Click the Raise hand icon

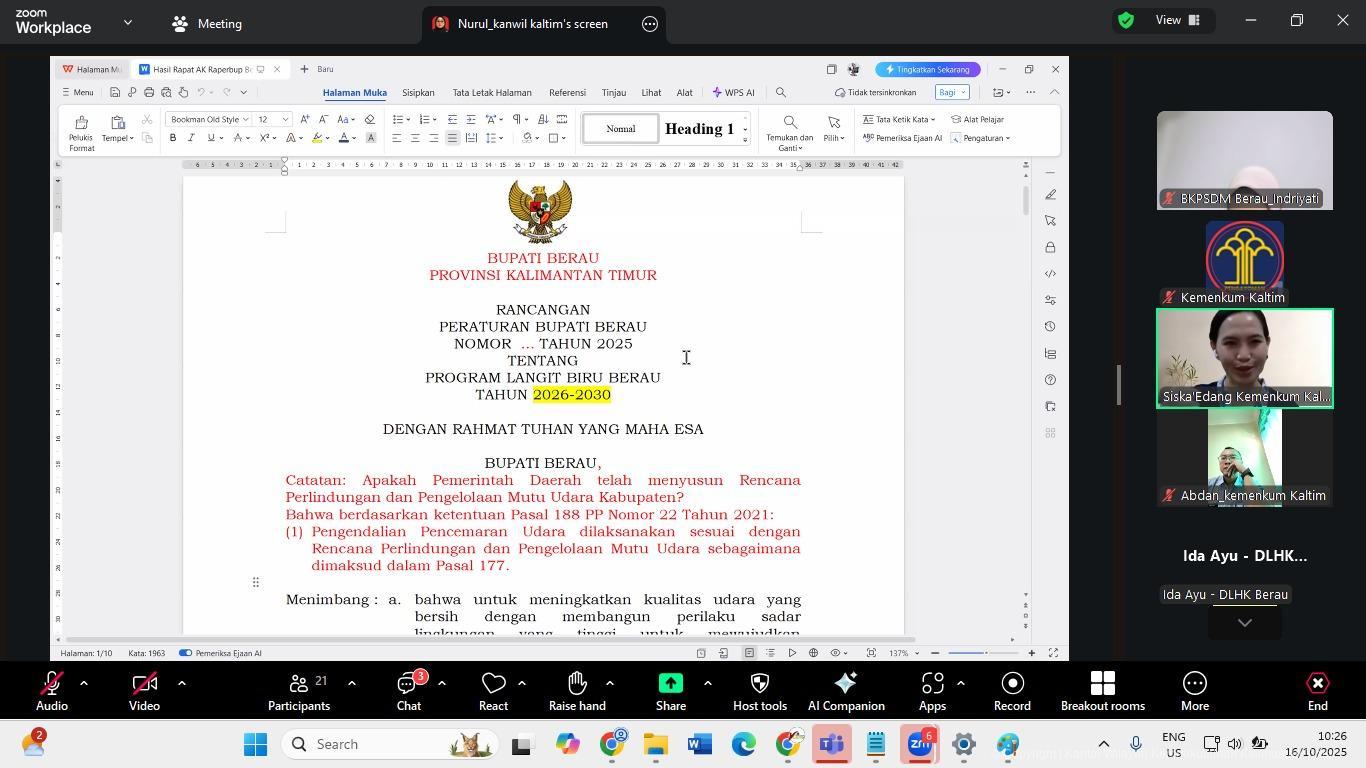pyautogui.click(x=577, y=684)
